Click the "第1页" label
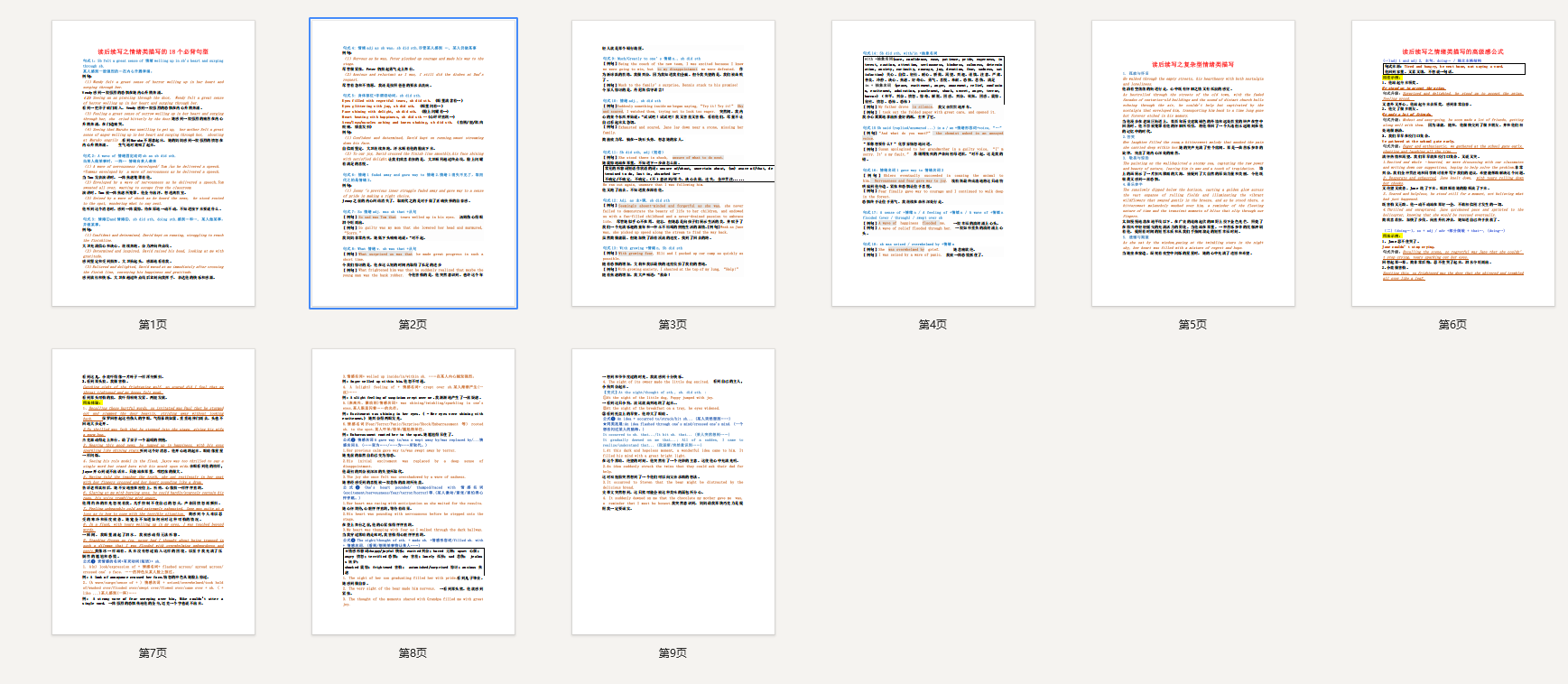 [x=153, y=325]
